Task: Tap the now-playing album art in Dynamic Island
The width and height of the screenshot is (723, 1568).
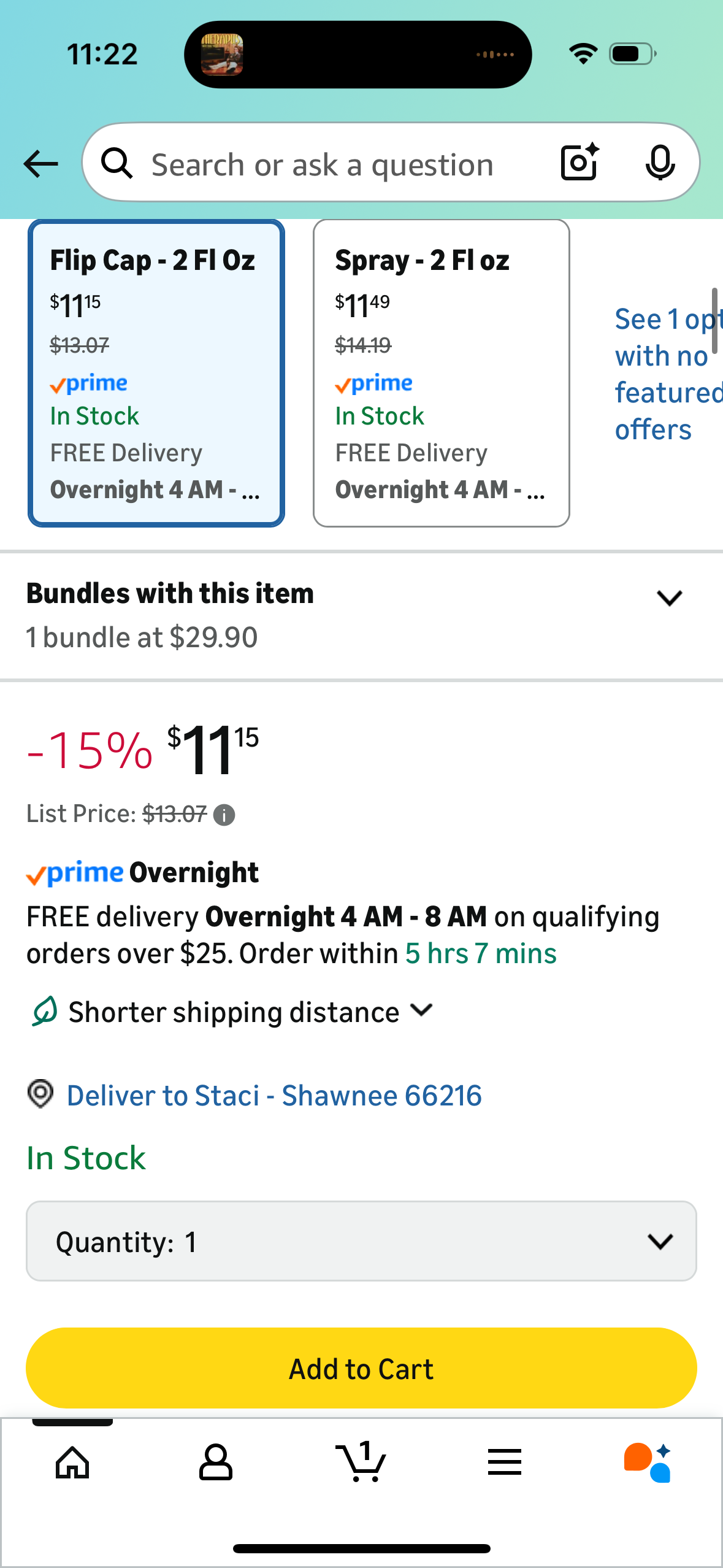Action: (x=222, y=55)
